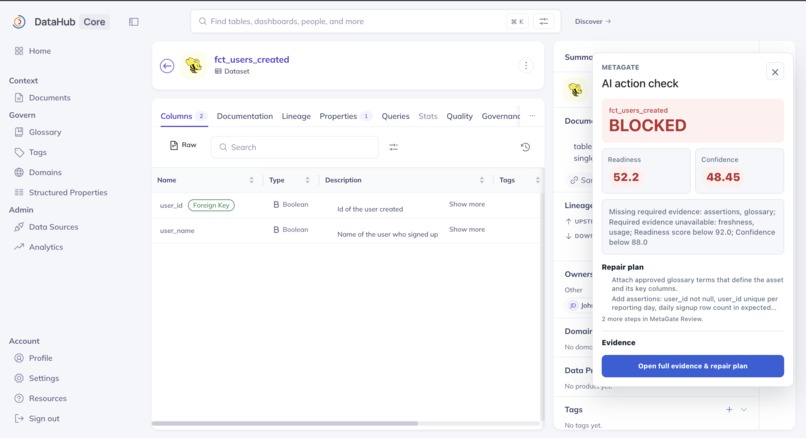Image resolution: width=806 pixels, height=438 pixels.
Task: Click '2 more steps in MetaGate Review'
Action: pos(652,319)
